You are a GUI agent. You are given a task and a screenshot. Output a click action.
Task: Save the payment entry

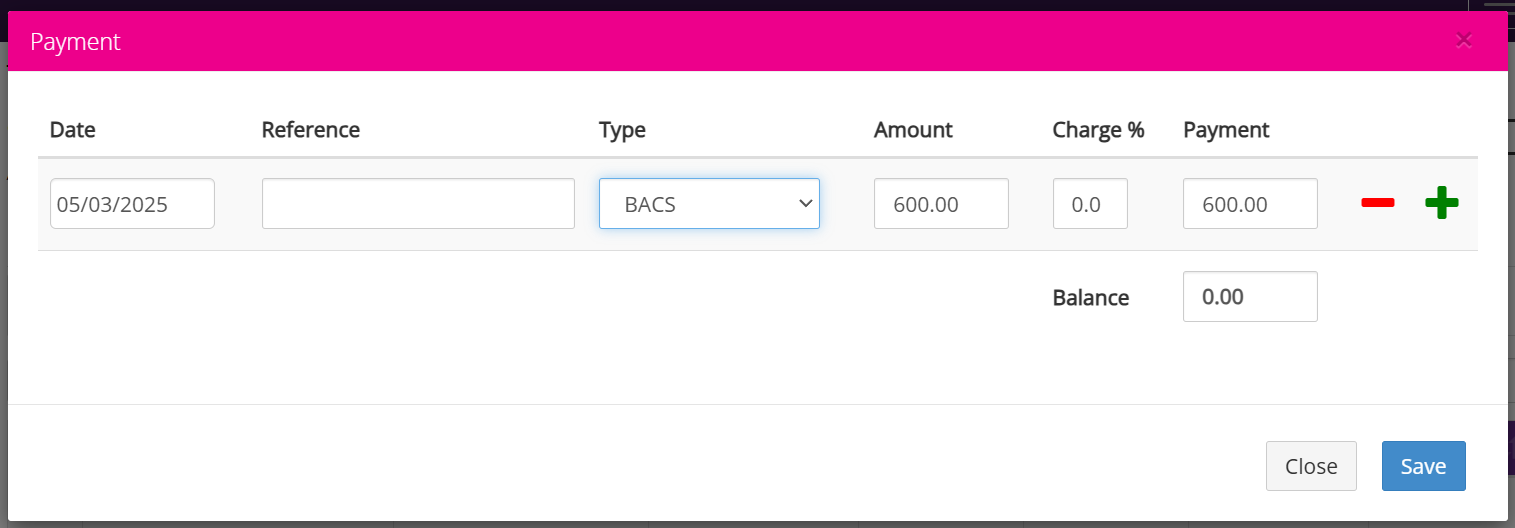tap(1423, 466)
